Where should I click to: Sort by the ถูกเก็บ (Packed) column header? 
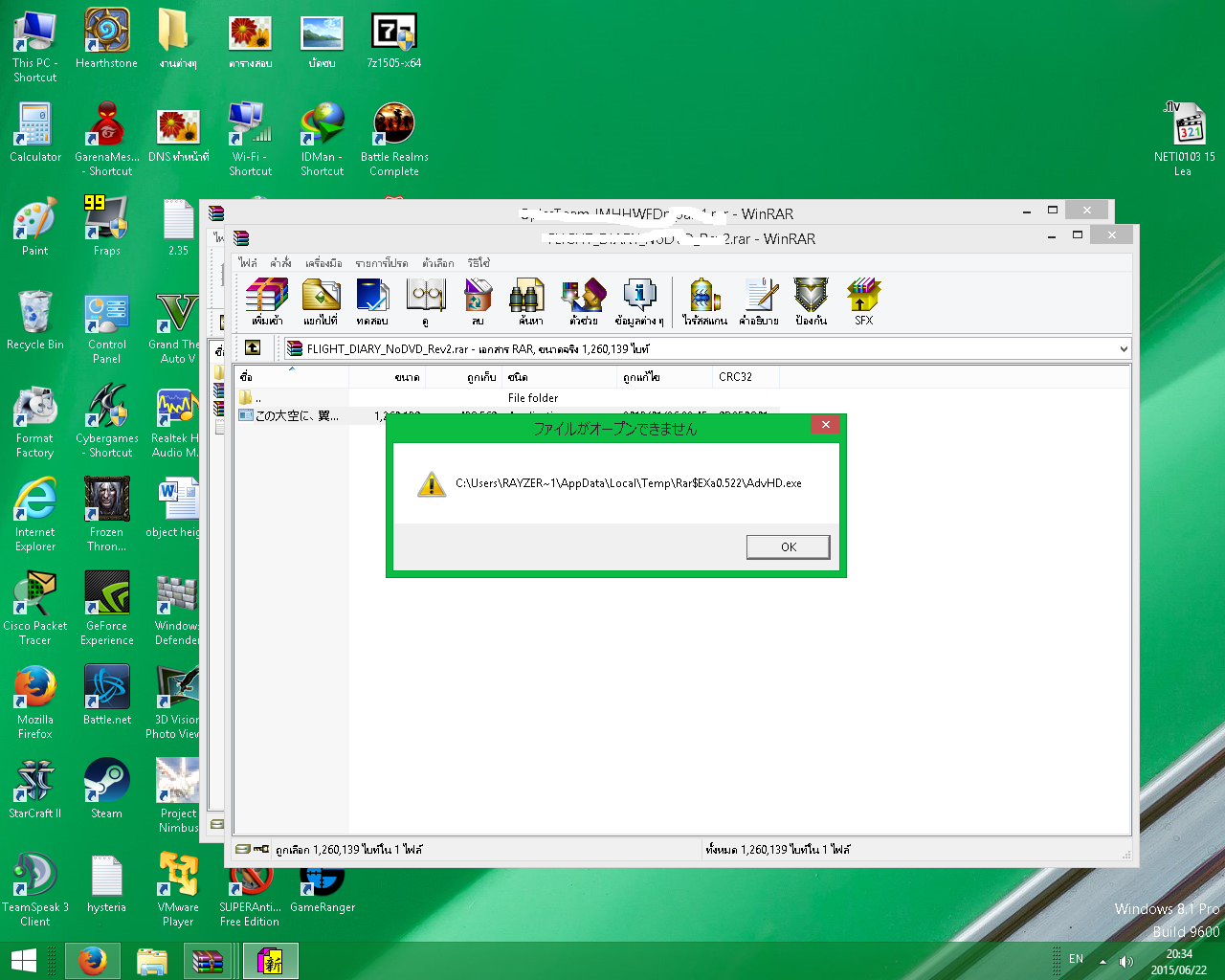[464, 377]
